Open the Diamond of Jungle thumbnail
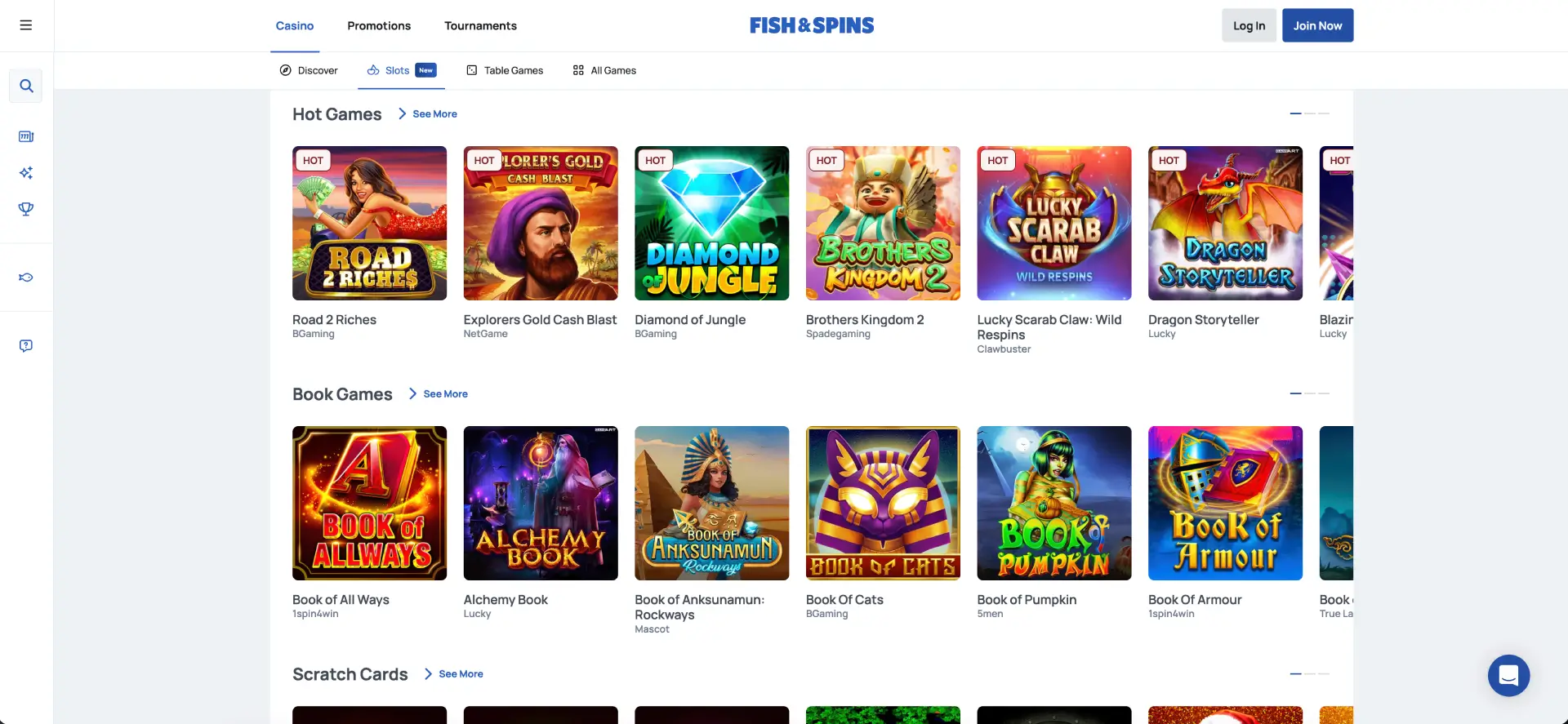 (x=711, y=223)
